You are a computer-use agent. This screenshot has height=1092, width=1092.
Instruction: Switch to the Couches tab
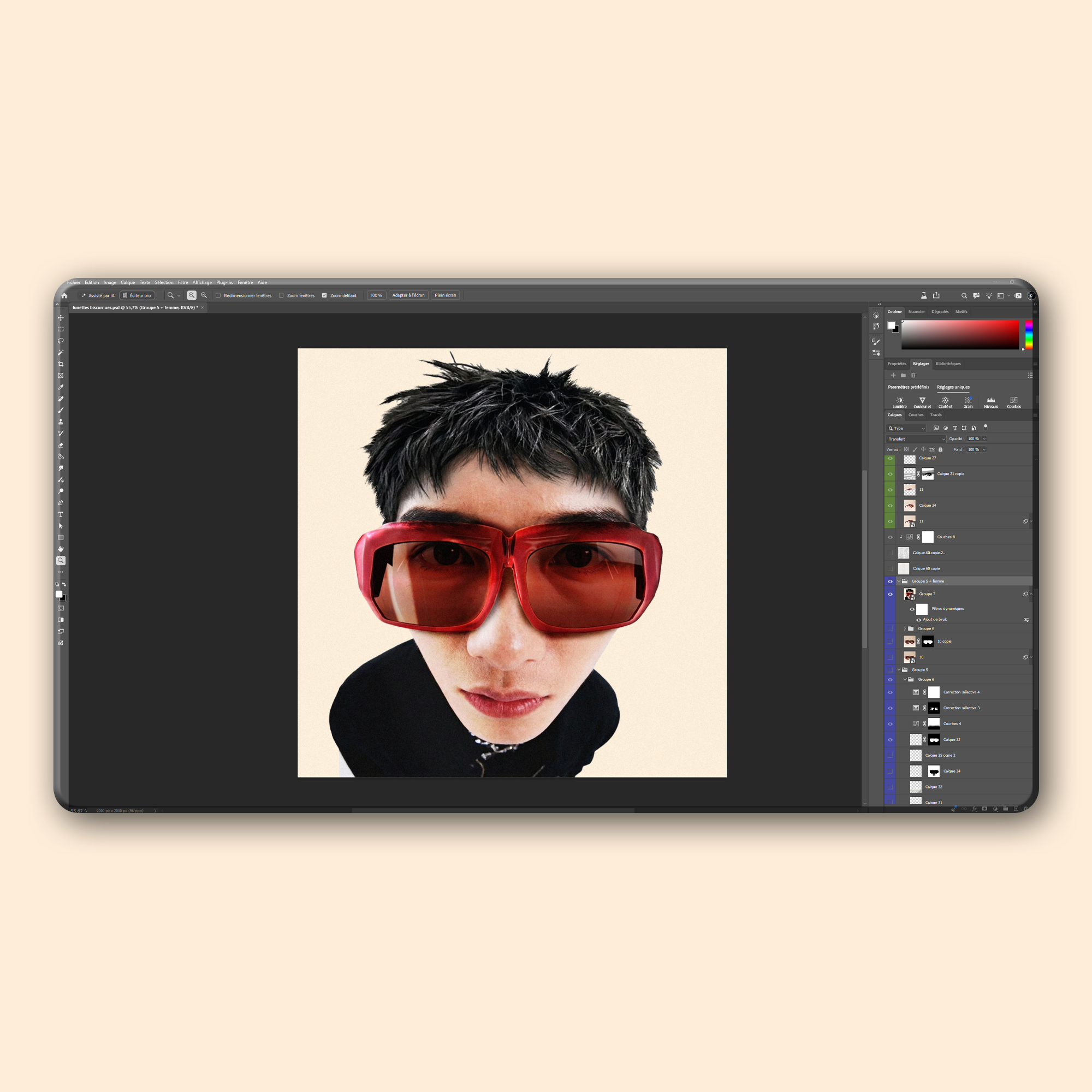click(916, 415)
